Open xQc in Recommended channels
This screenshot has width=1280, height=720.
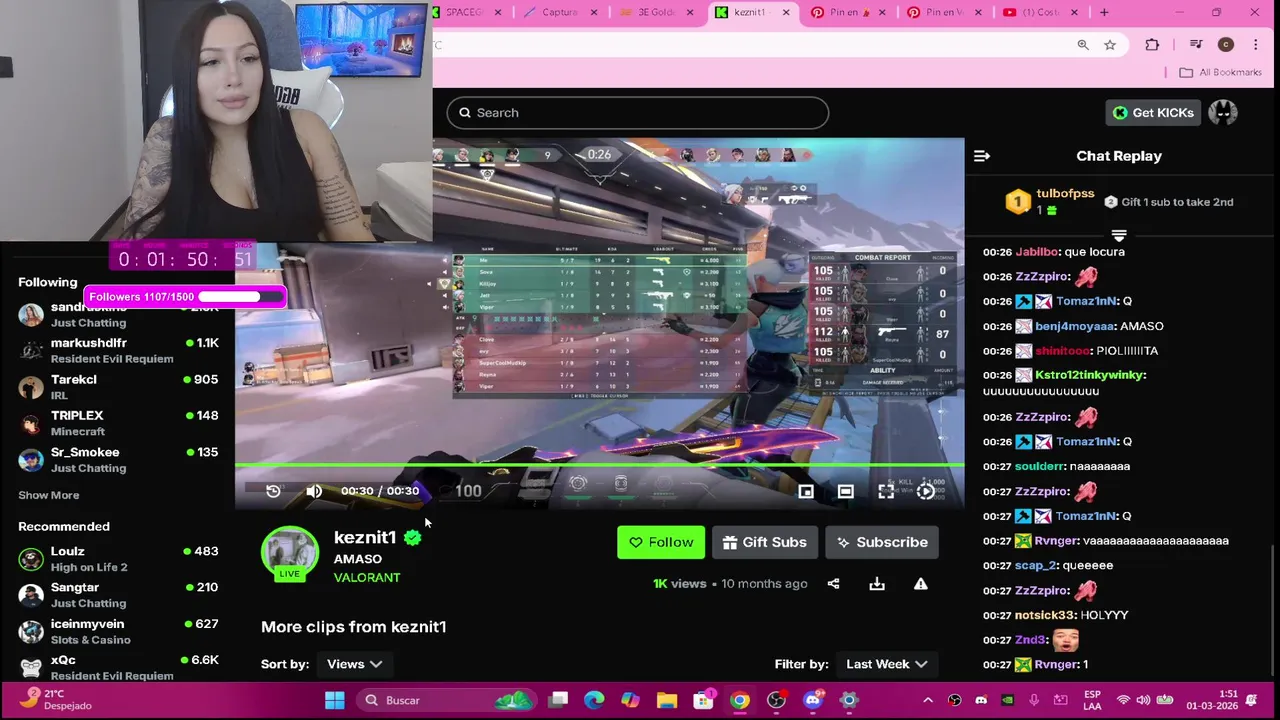coord(117,667)
